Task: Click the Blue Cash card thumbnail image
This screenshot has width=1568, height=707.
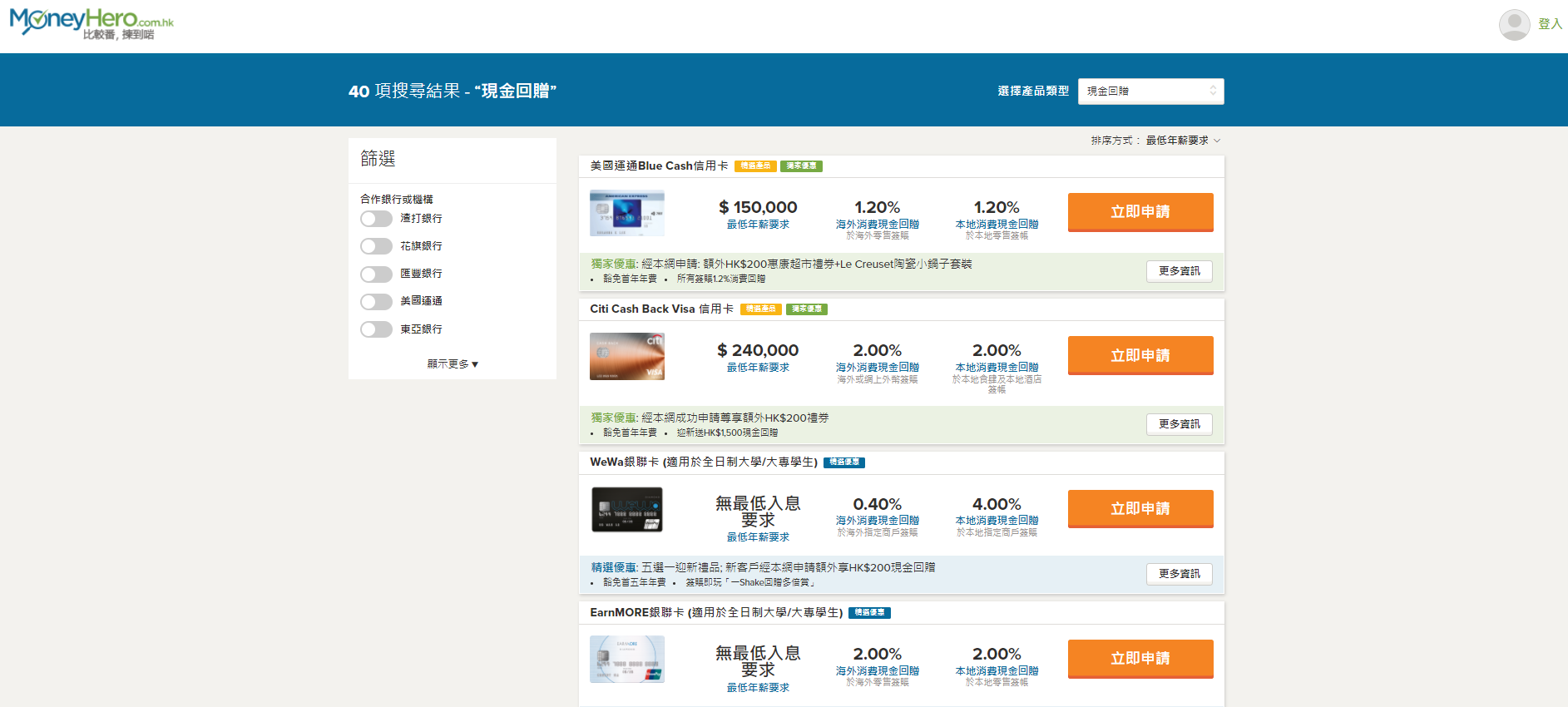Action: [627, 214]
